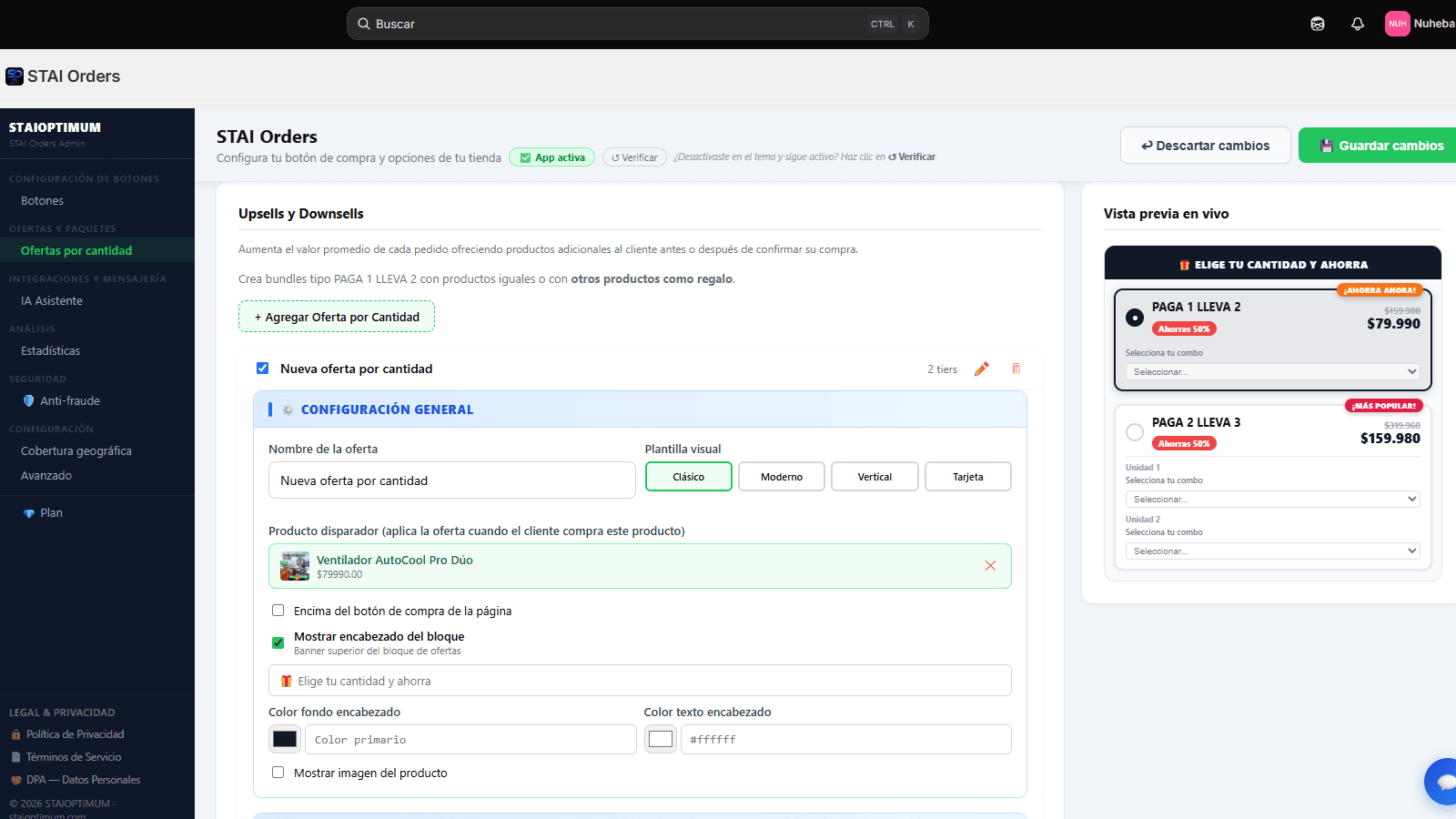
Task: Open the Unidad 2 combo dropdown
Action: [x=1272, y=551]
